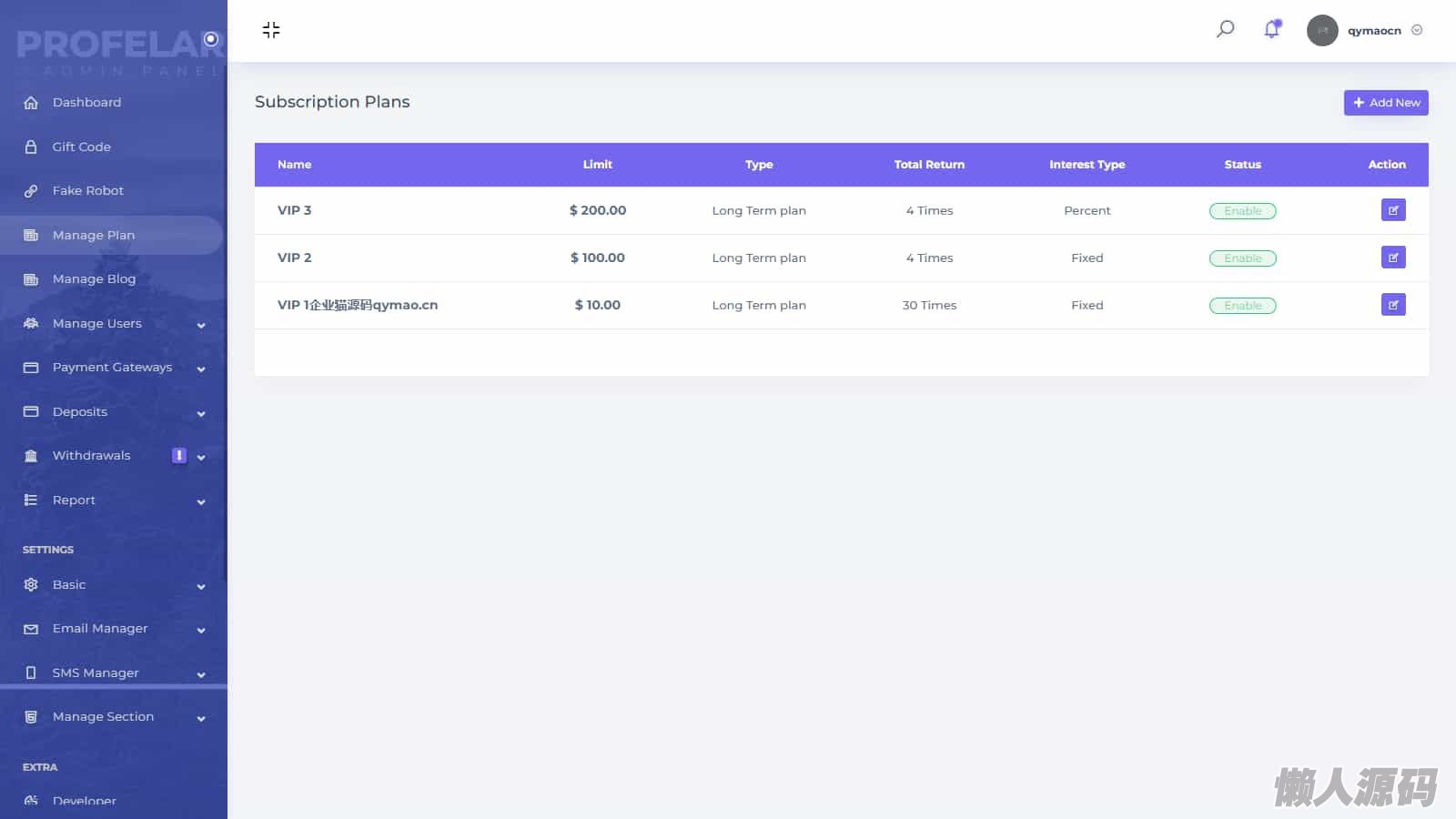Click the edit icon for VIP 2
The image size is (1456, 819).
[1392, 258]
